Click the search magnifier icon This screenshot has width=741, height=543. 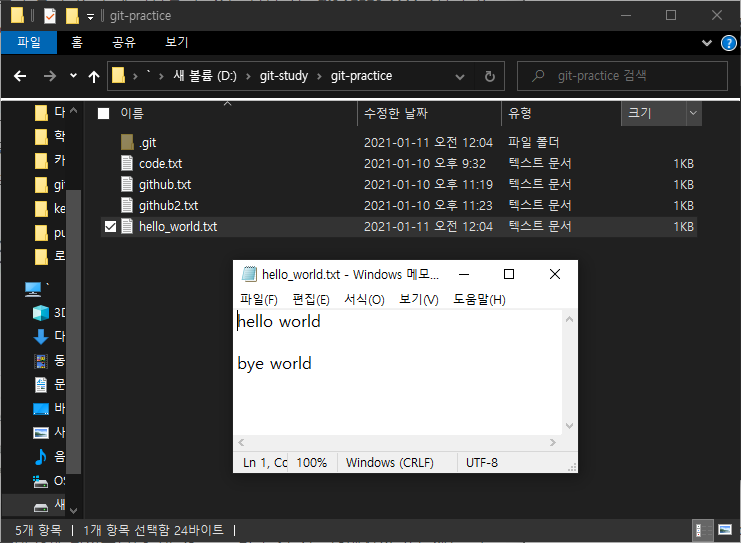(538, 76)
